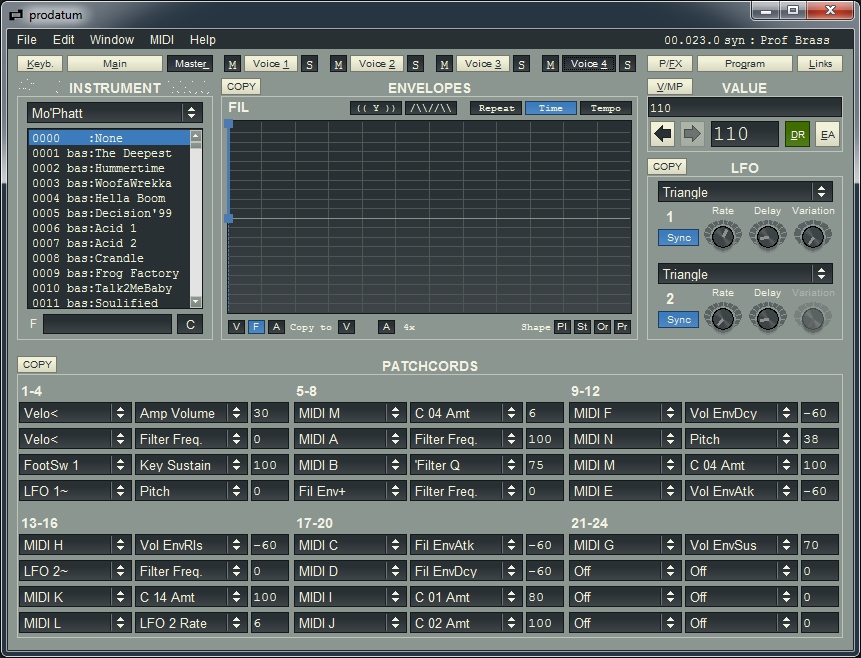Open Amp Volume destination dropdown

pos(191,413)
